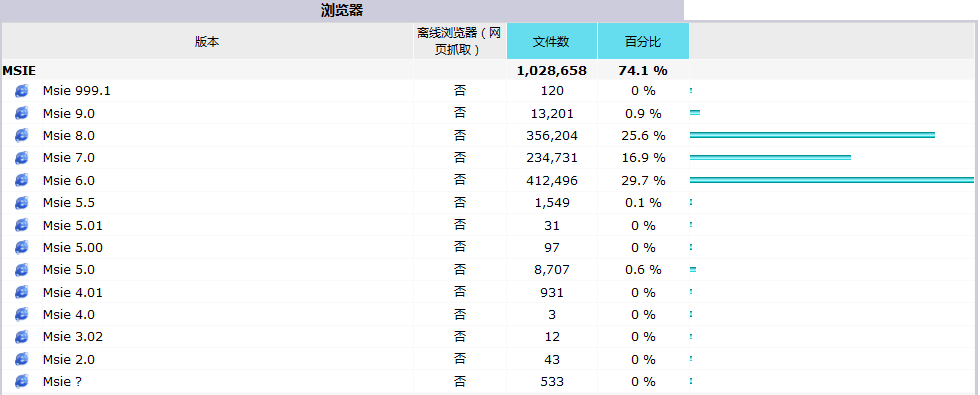Viewport: 980px width, 395px height.
Task: Click the IE icon beside Msie 999.1
Action: pyautogui.click(x=22, y=91)
